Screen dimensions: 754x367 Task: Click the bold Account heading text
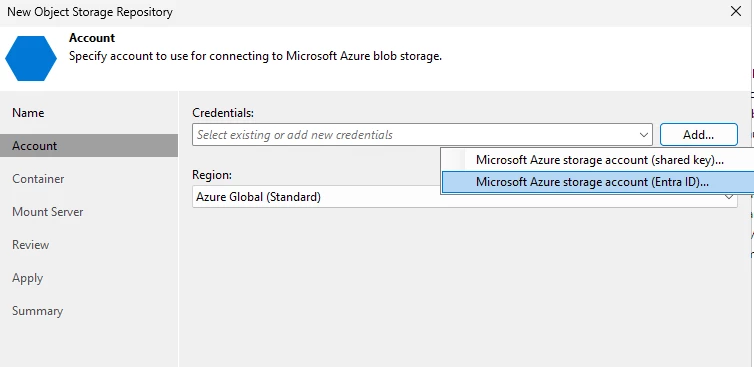pos(92,38)
